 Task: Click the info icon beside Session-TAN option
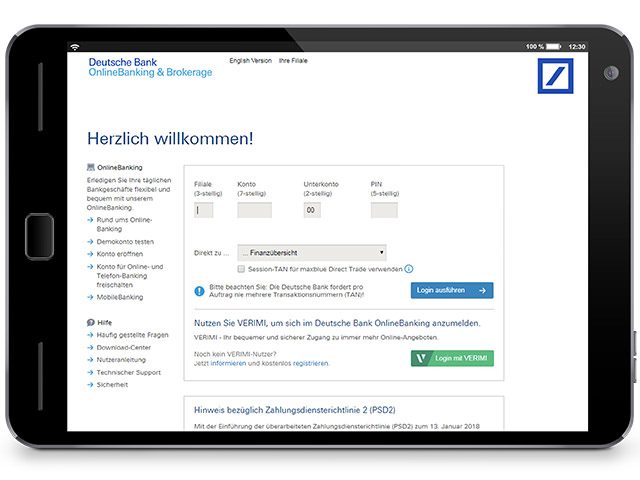[x=409, y=269]
